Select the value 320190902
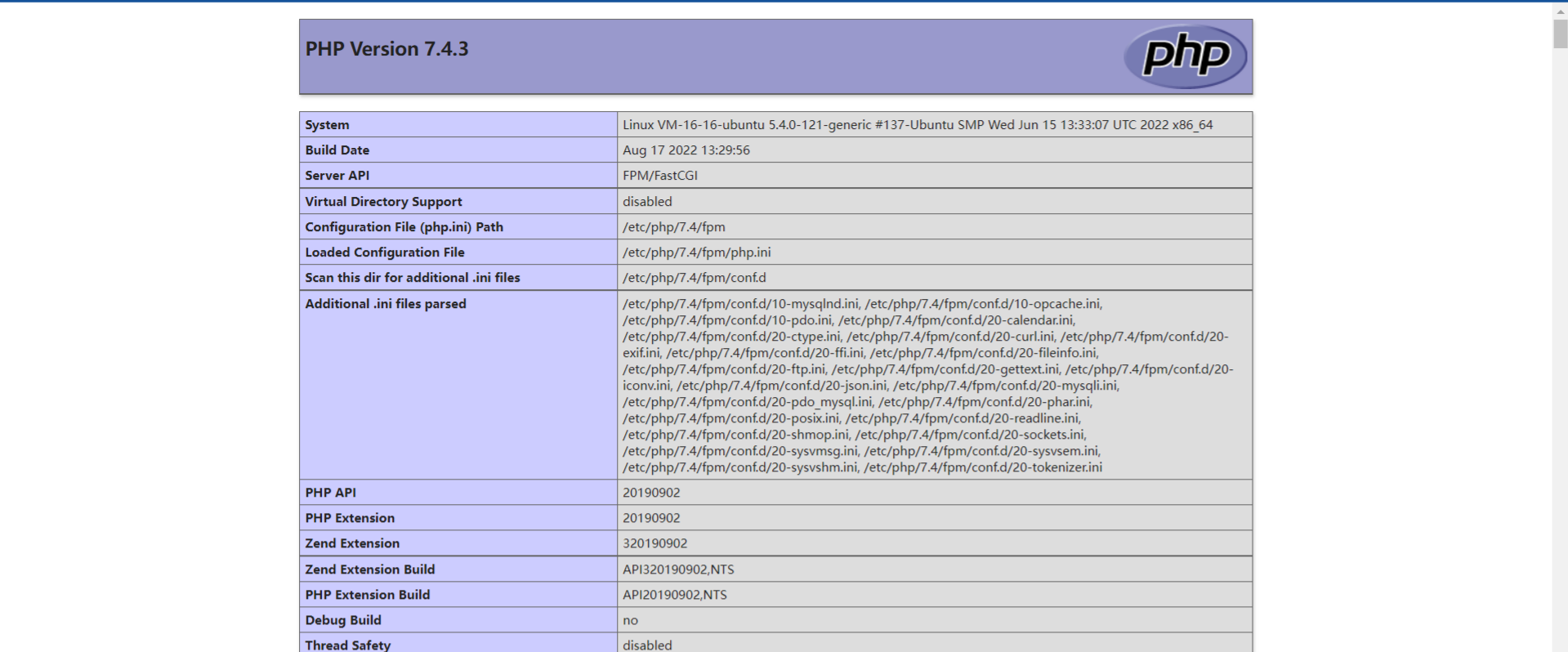 pos(655,543)
